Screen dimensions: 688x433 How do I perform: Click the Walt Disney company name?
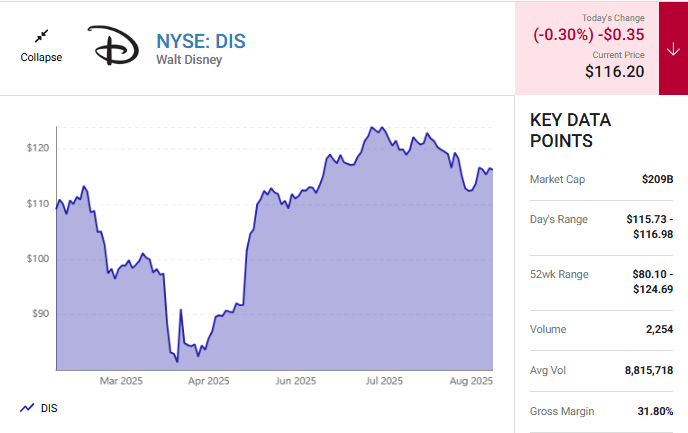pos(188,60)
